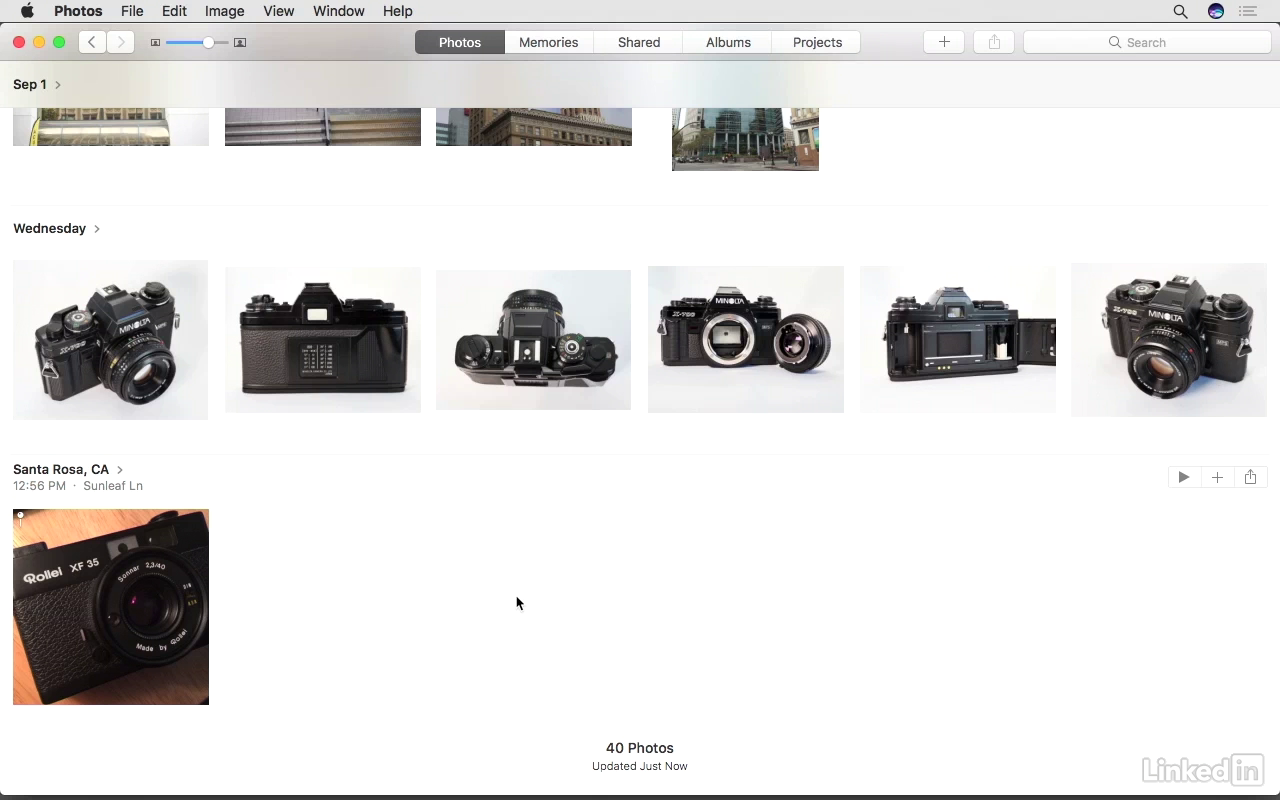The width and height of the screenshot is (1280, 800).
Task: Focus the Search field
Action: [1147, 42]
